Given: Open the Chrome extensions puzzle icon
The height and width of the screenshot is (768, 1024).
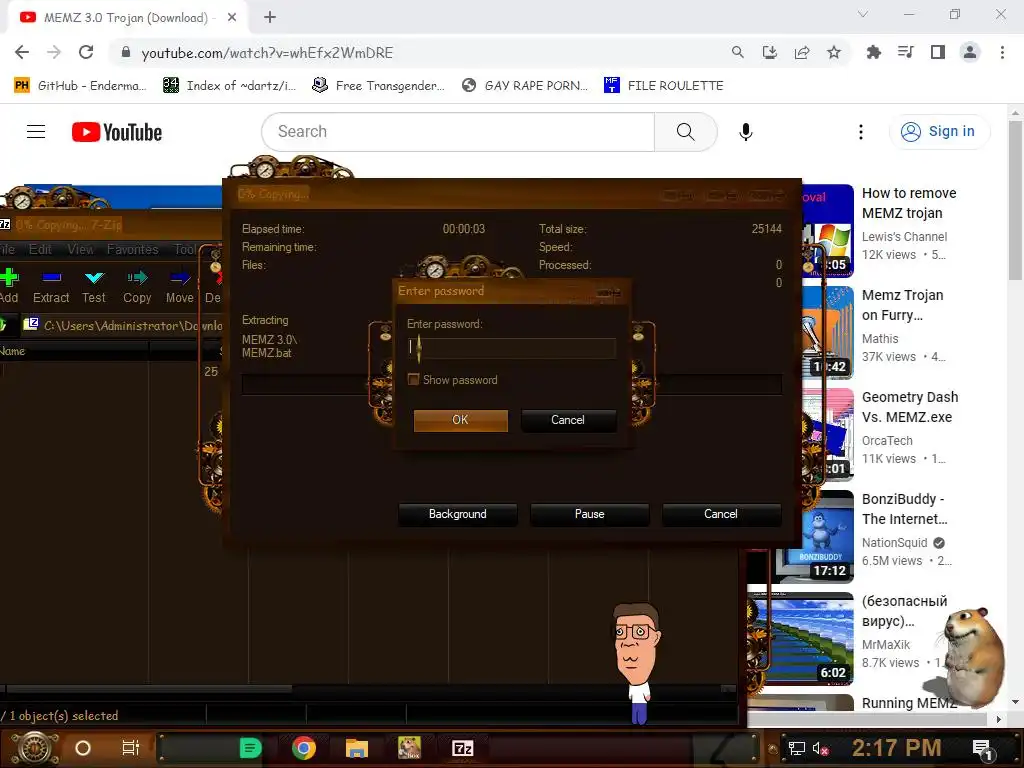Looking at the screenshot, I should click(873, 53).
